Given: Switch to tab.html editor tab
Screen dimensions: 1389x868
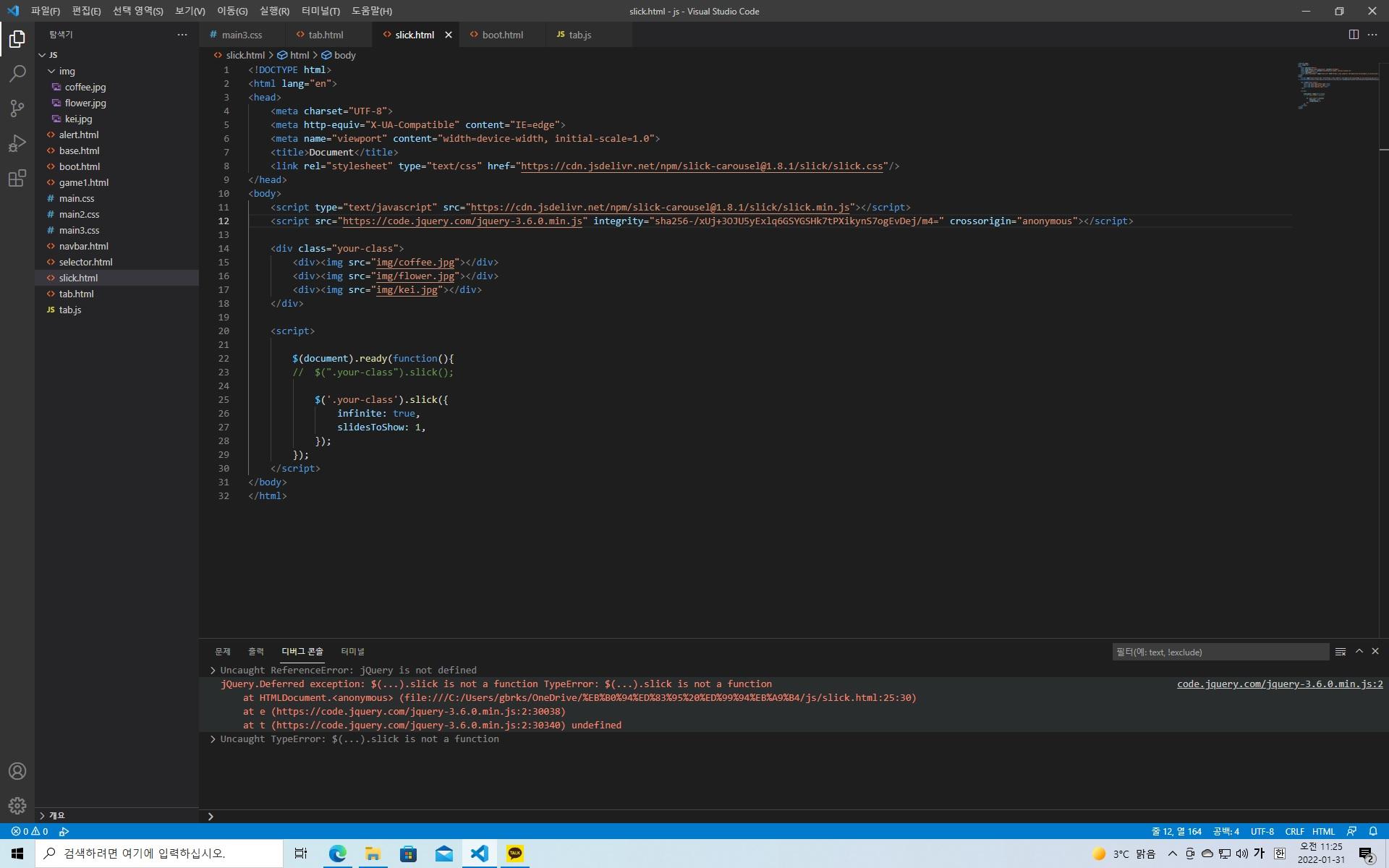Looking at the screenshot, I should [x=326, y=35].
